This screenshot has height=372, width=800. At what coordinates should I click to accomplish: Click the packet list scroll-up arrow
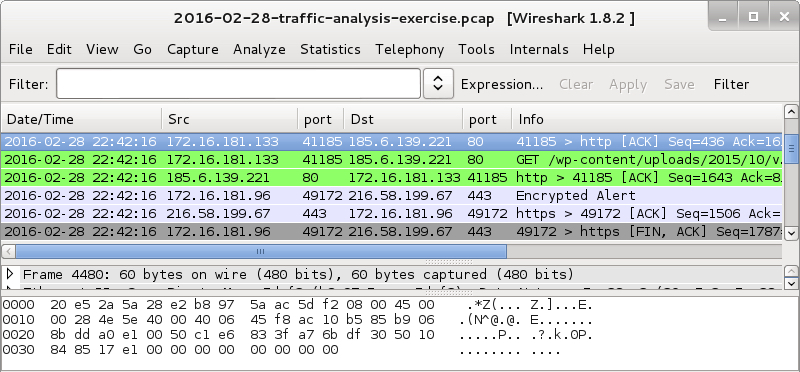point(791,112)
